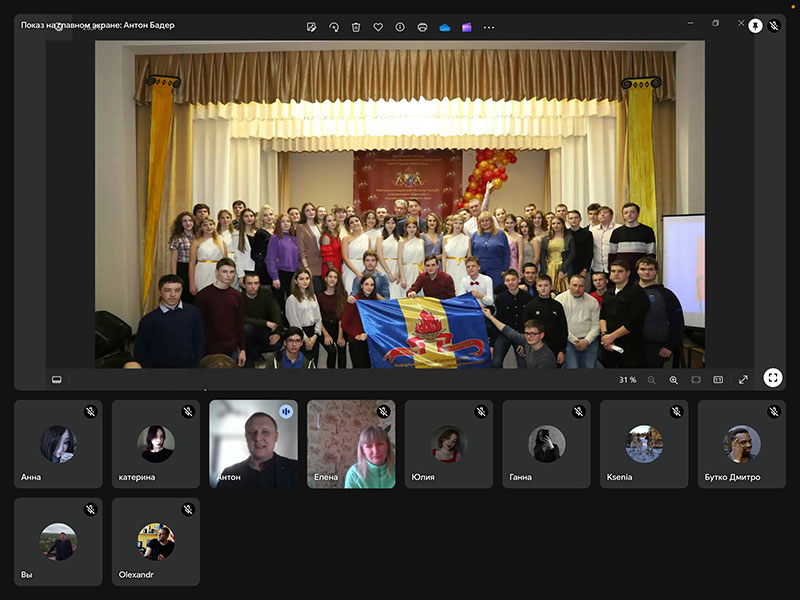Zoom in with the plus magnifier
The height and width of the screenshot is (600, 800).
[x=674, y=380]
